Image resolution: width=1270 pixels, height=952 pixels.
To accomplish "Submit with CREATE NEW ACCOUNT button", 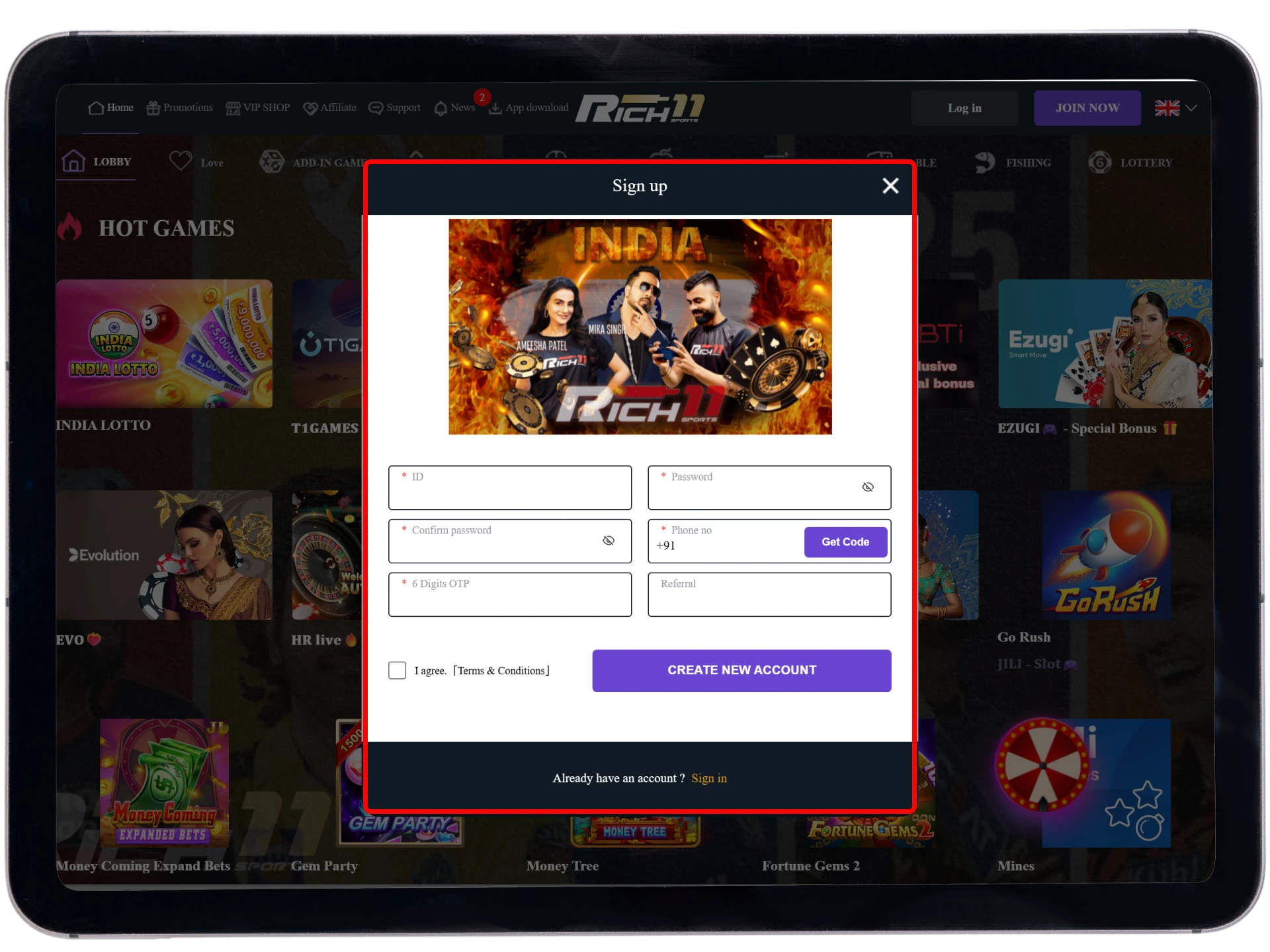I will click(741, 670).
